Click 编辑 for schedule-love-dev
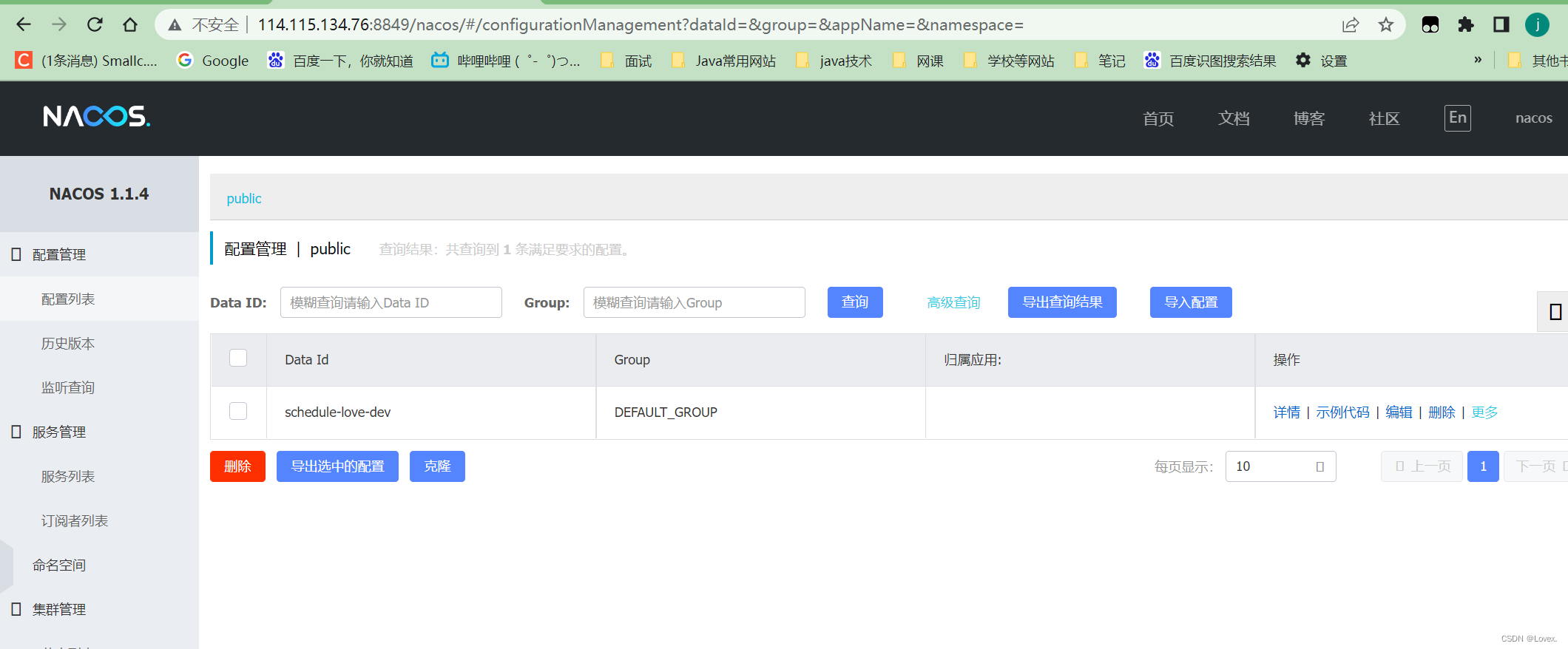This screenshot has width=1568, height=649. pos(1399,412)
